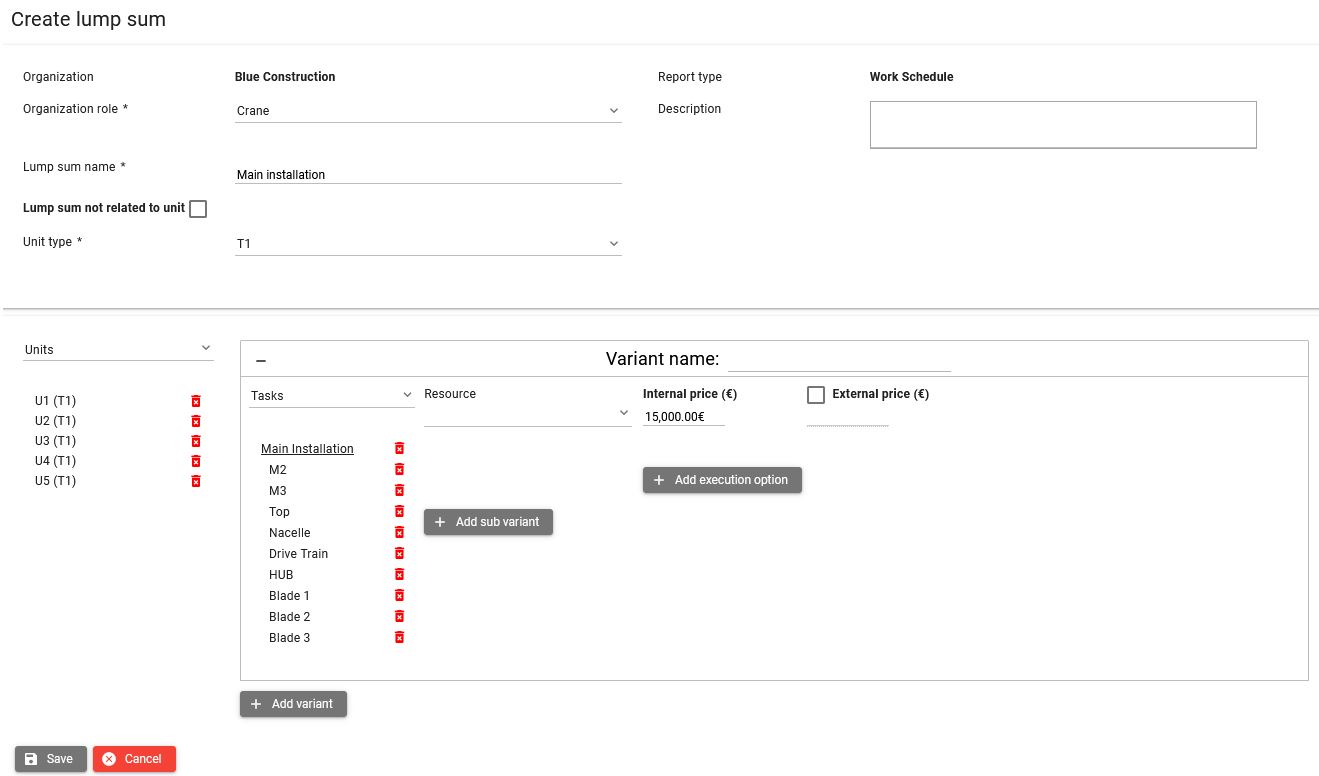Delete the Main Installation task group
This screenshot has width=1319, height=776.
[399, 449]
